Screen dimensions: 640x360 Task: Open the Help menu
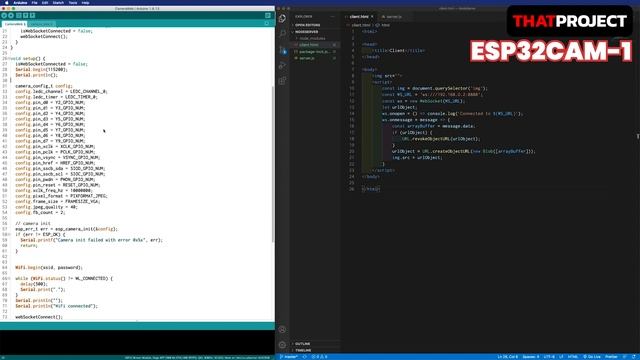point(85,3)
